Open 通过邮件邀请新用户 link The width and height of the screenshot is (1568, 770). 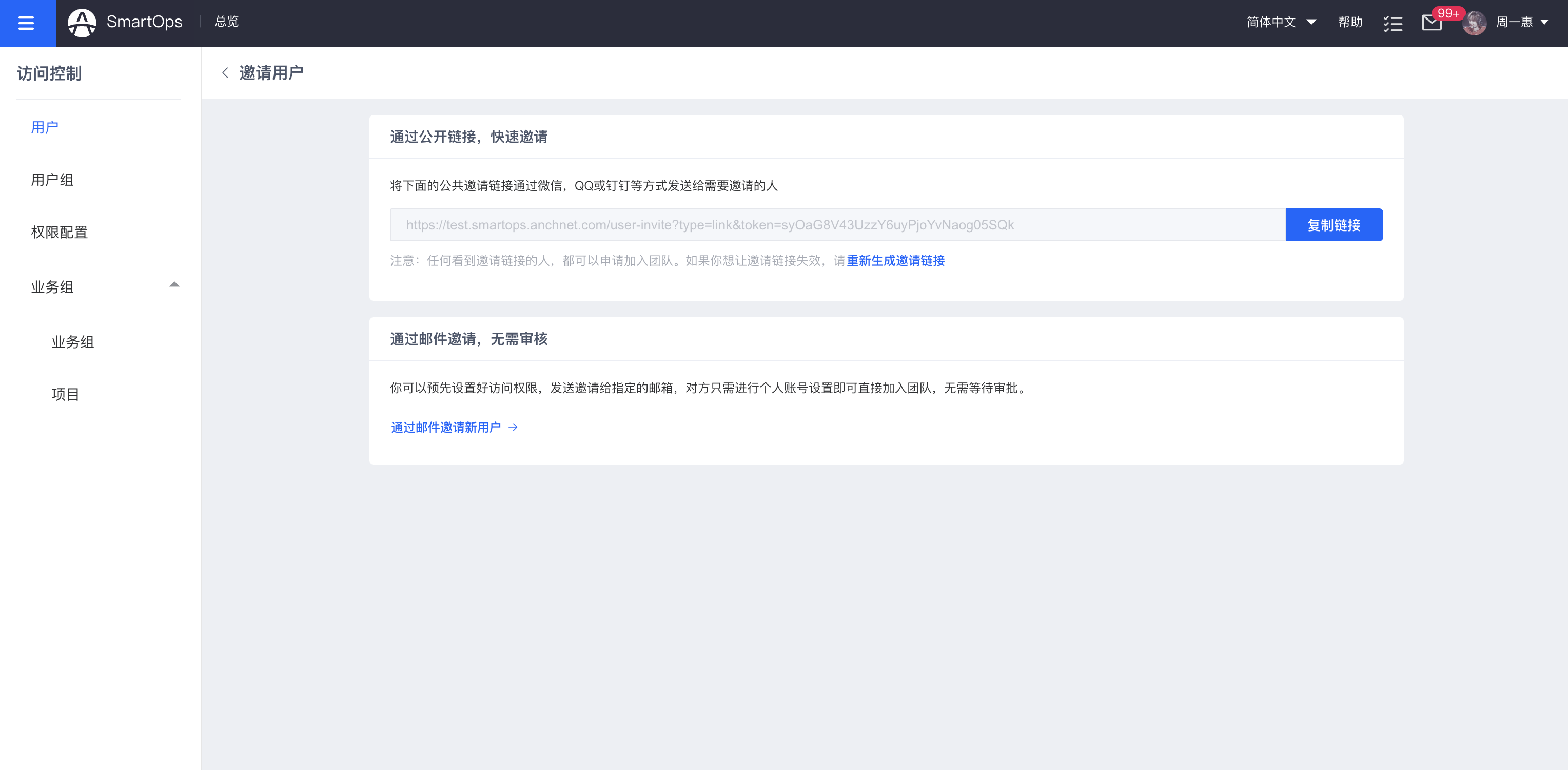point(447,428)
